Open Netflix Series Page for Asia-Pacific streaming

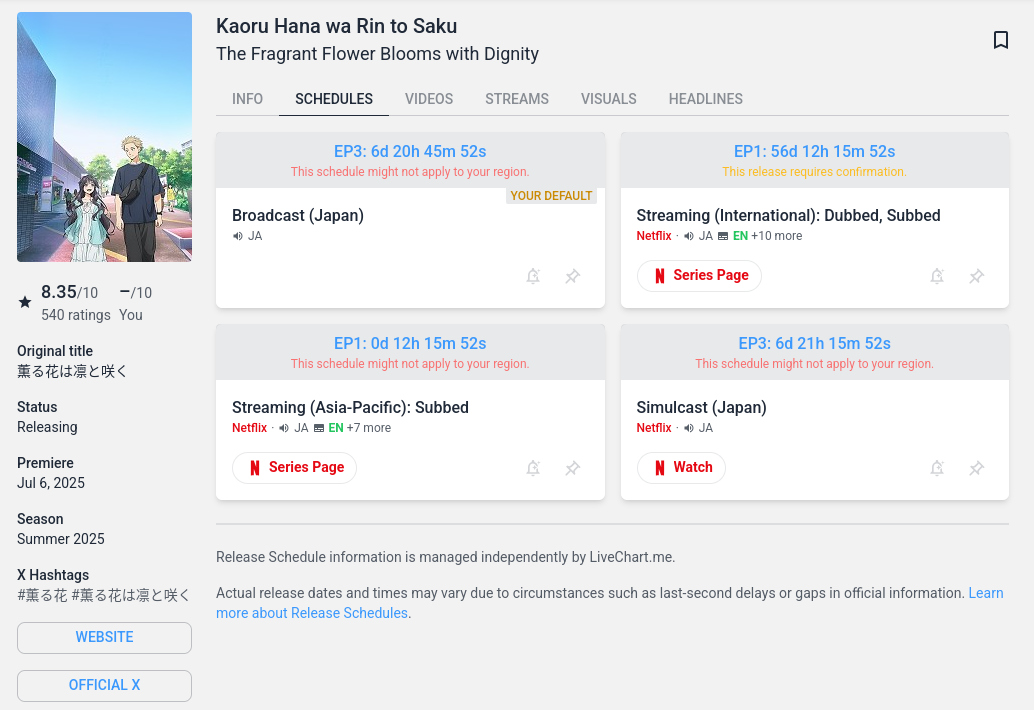point(294,467)
